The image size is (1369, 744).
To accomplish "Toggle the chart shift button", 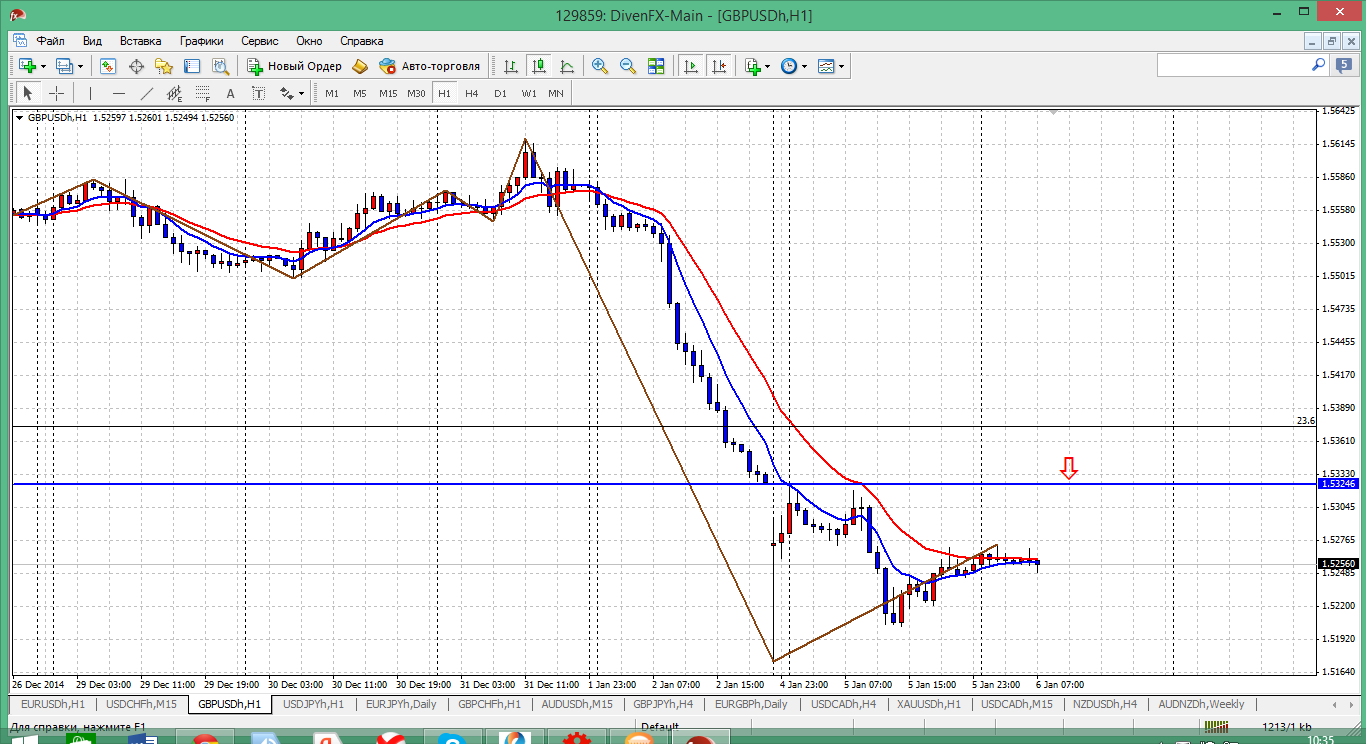I will [718, 66].
